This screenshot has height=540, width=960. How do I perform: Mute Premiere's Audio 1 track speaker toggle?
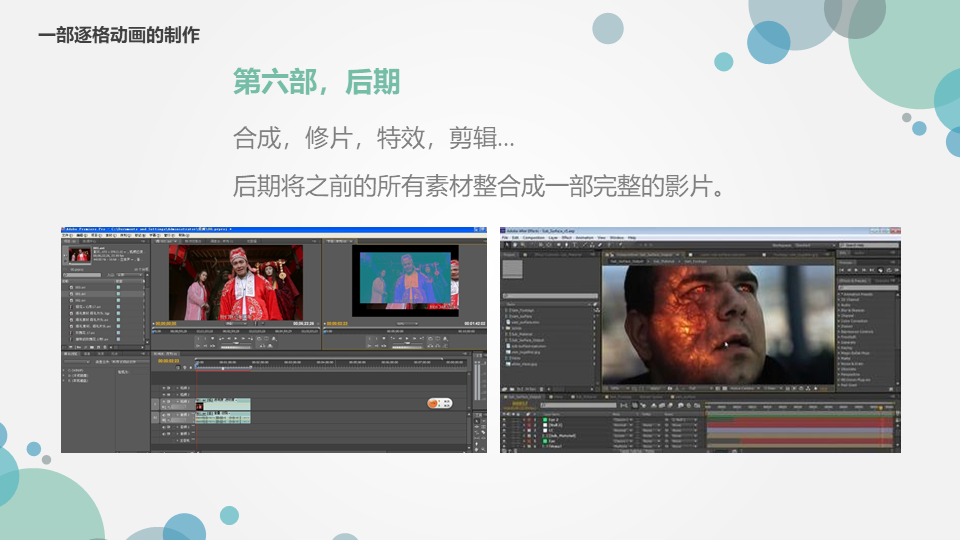click(164, 414)
